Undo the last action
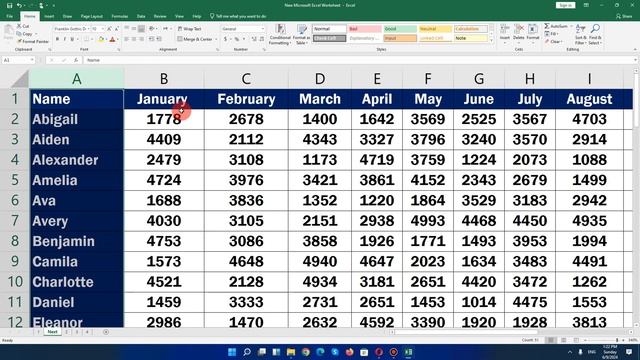640x360 pixels. pyautogui.click(x=19, y=5)
